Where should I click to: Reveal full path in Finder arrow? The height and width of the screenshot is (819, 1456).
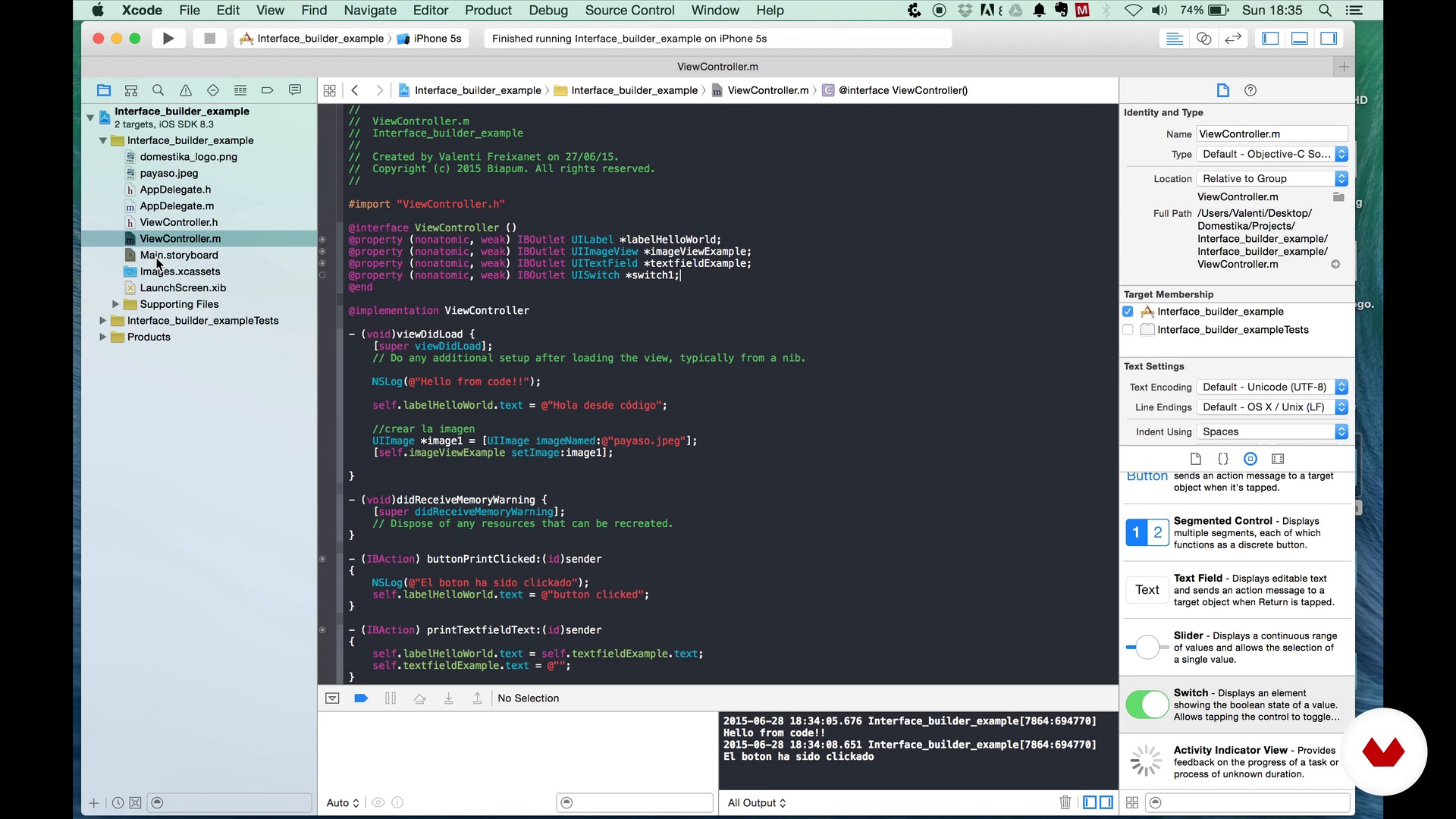coord(1335,265)
